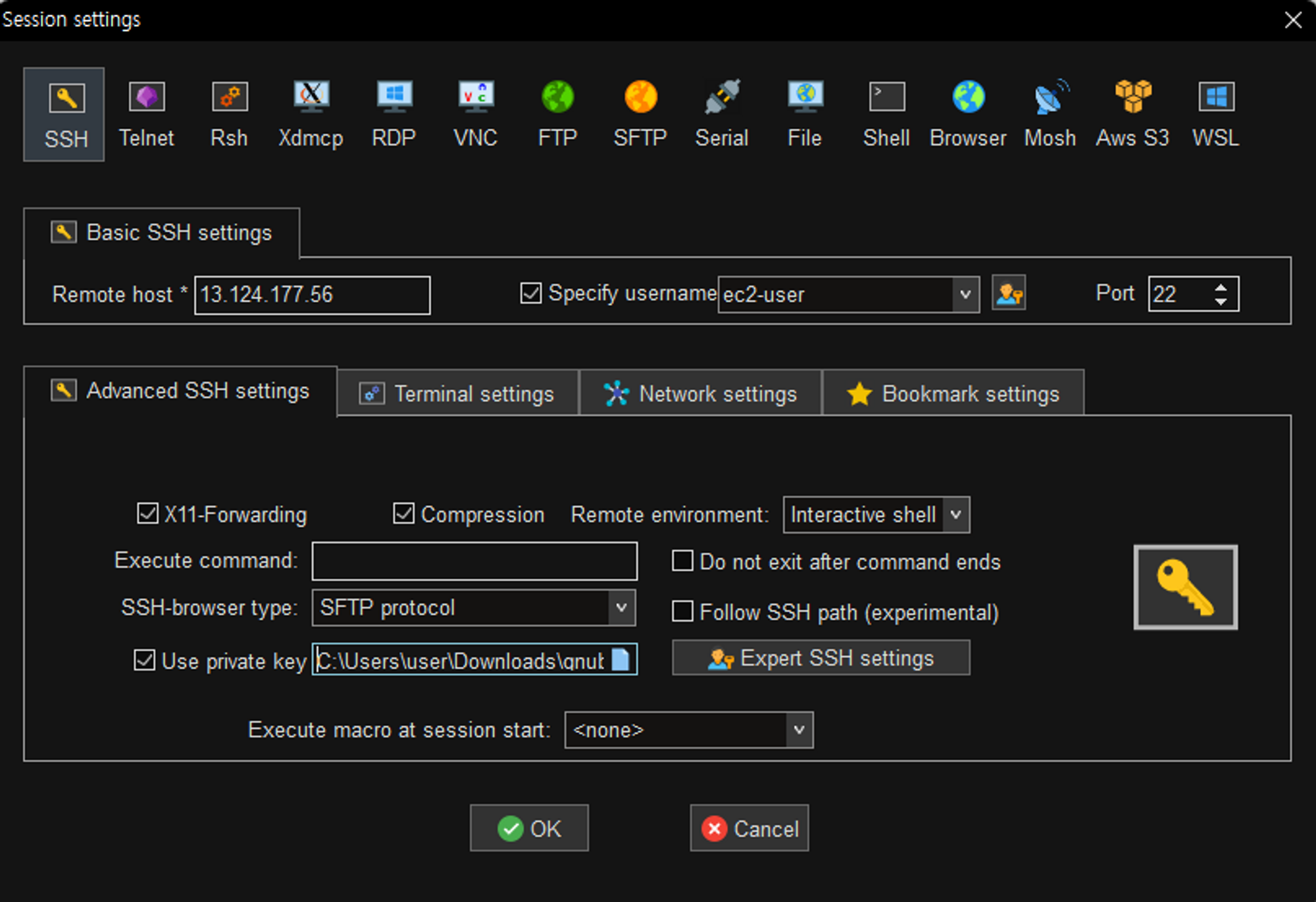The width and height of the screenshot is (1316, 902).
Task: Select the Aws S3 session icon
Action: (x=1132, y=113)
